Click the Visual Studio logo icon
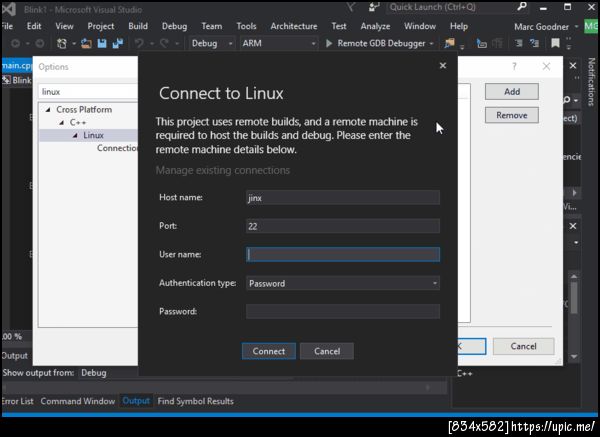The height and width of the screenshot is (437, 600). click(9, 9)
